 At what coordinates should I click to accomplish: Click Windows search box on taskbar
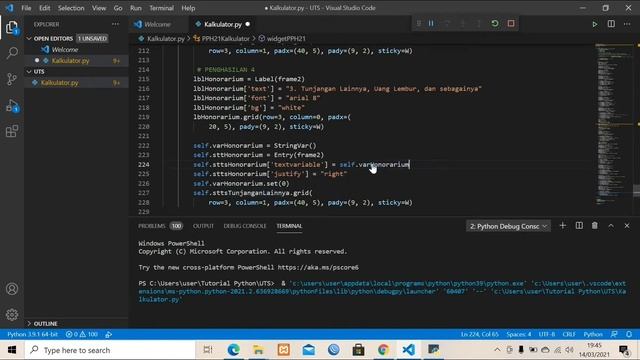(110, 350)
